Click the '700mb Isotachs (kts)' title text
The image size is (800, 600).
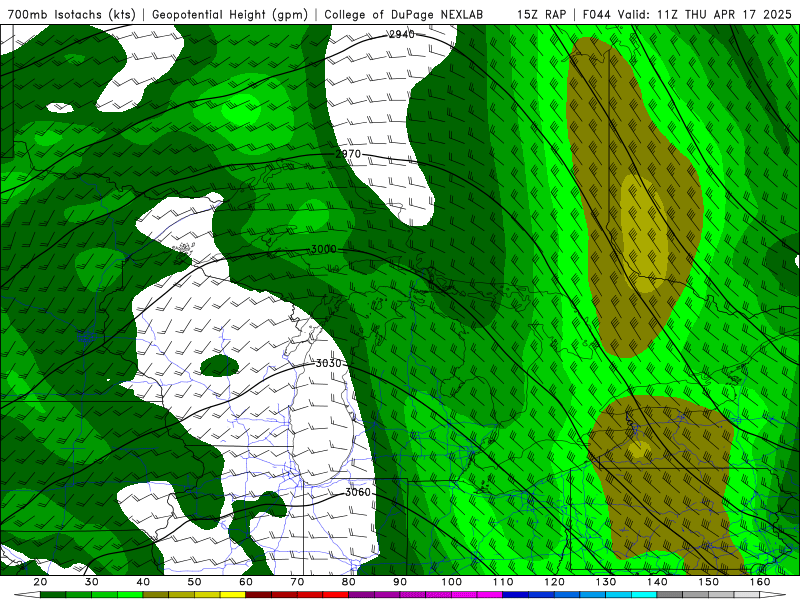click(x=71, y=14)
